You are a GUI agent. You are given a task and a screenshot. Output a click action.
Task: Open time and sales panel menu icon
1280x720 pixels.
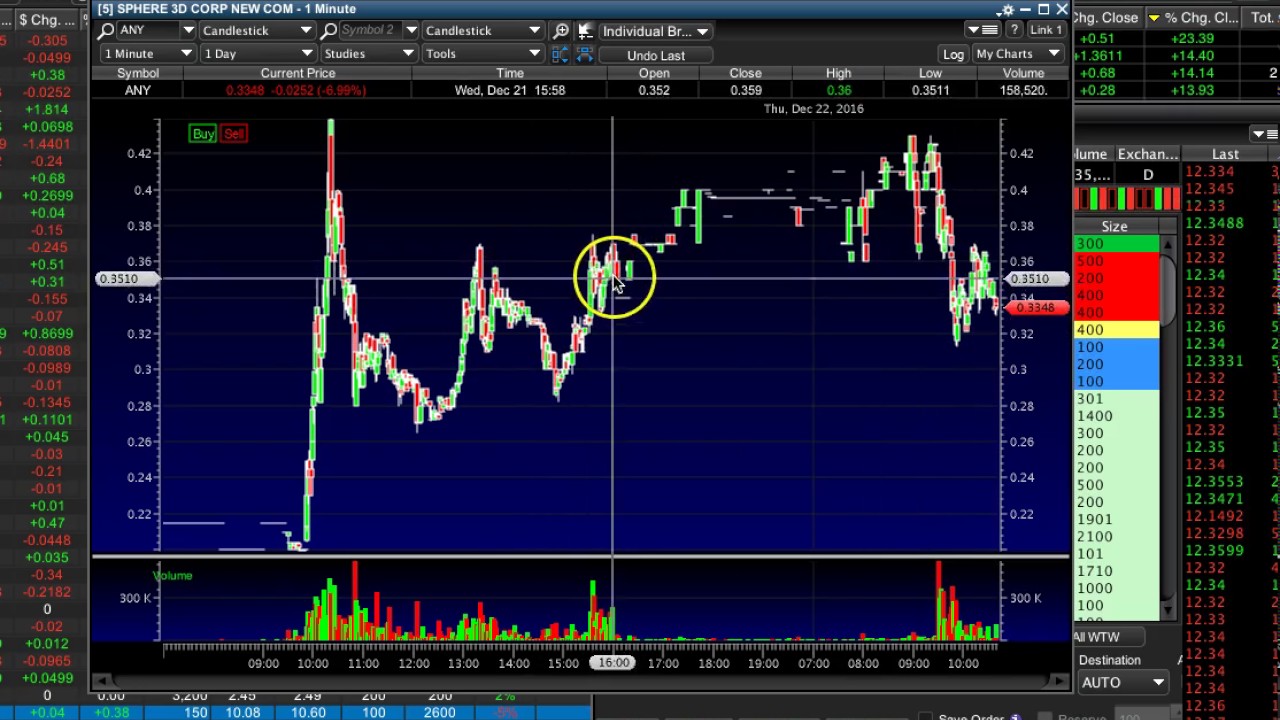[1265, 134]
